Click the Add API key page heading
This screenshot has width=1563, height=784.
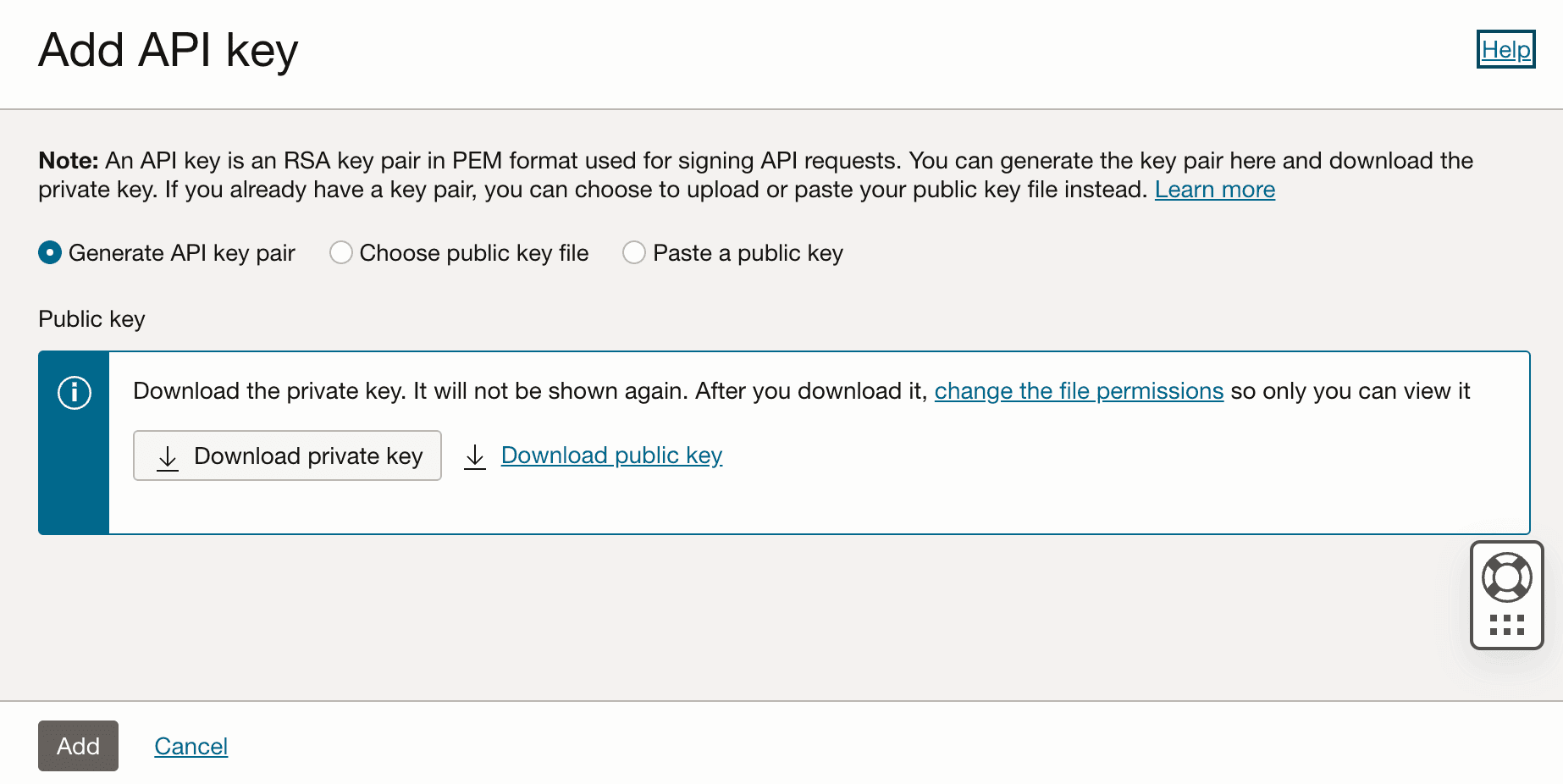pos(167,51)
